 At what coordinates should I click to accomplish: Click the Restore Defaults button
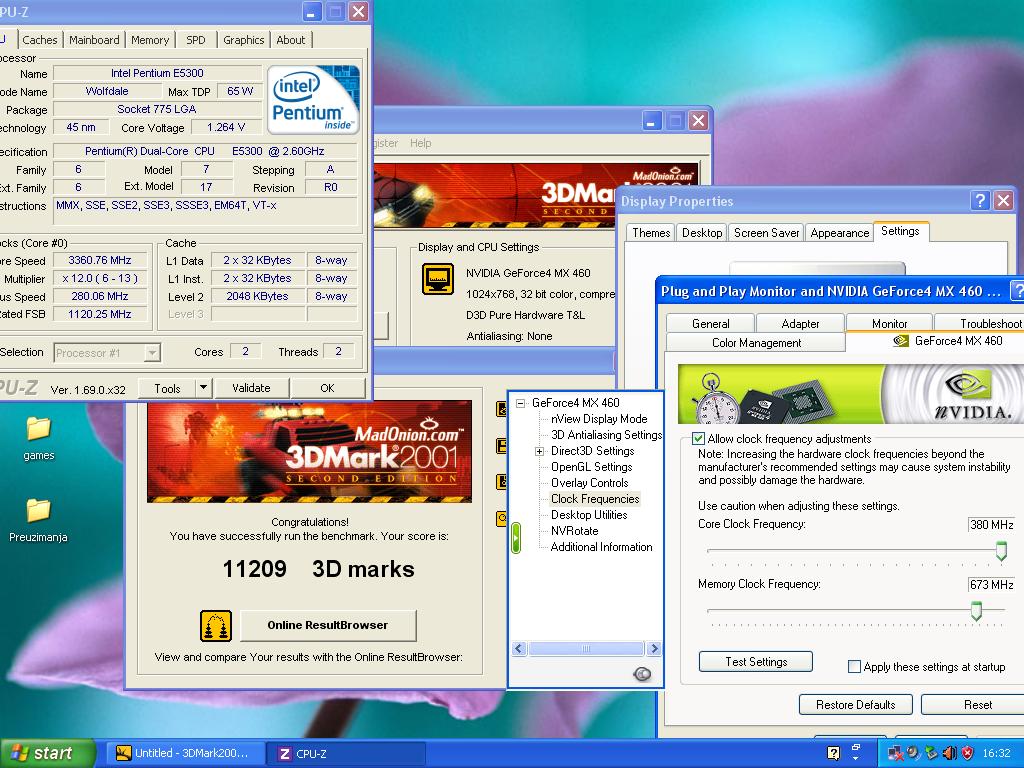point(856,705)
